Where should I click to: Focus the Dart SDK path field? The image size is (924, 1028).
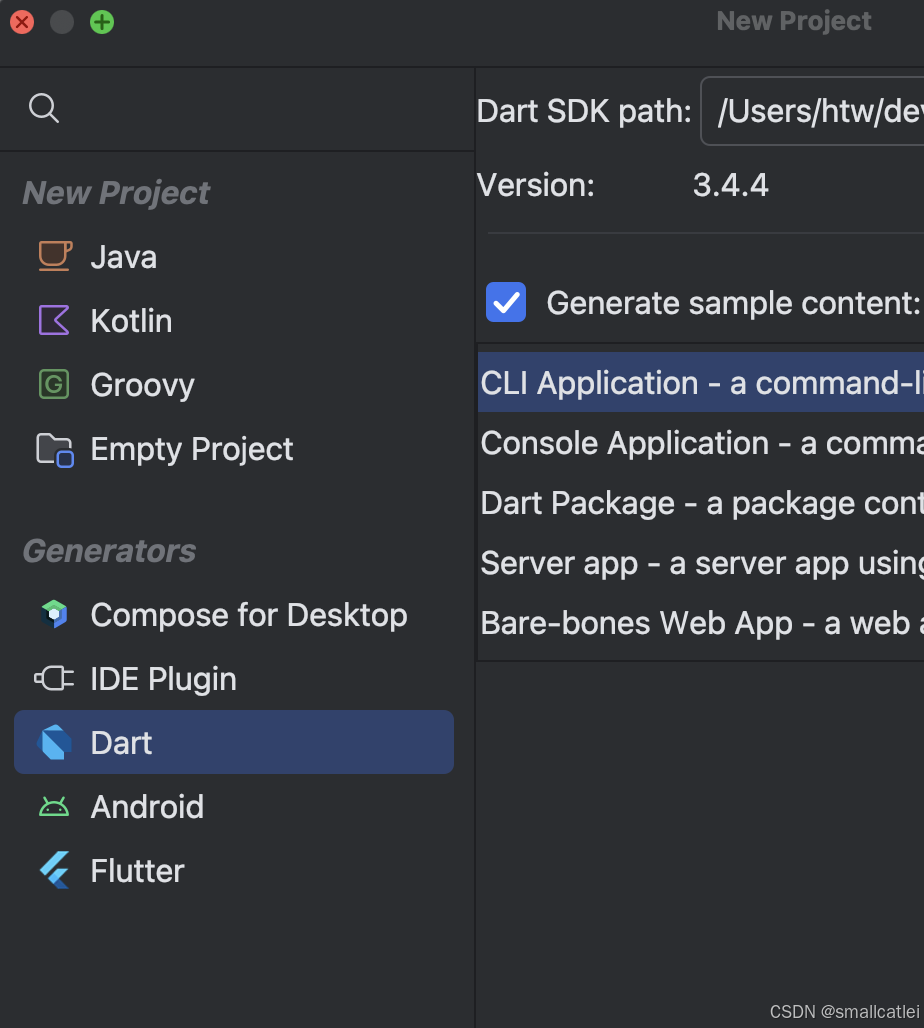pyautogui.click(x=813, y=111)
